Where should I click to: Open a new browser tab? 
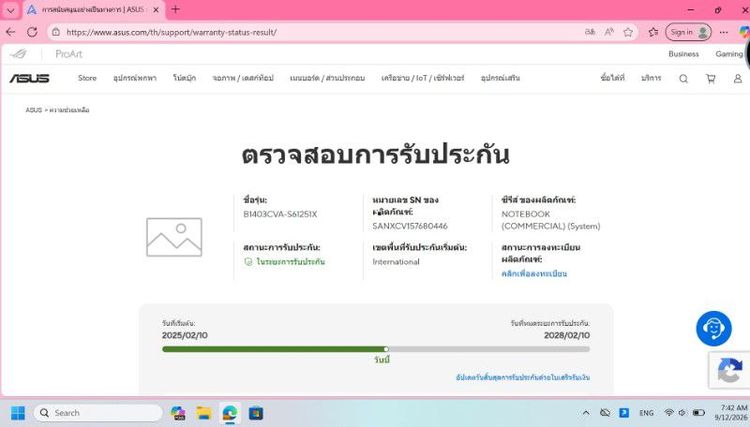click(x=176, y=9)
